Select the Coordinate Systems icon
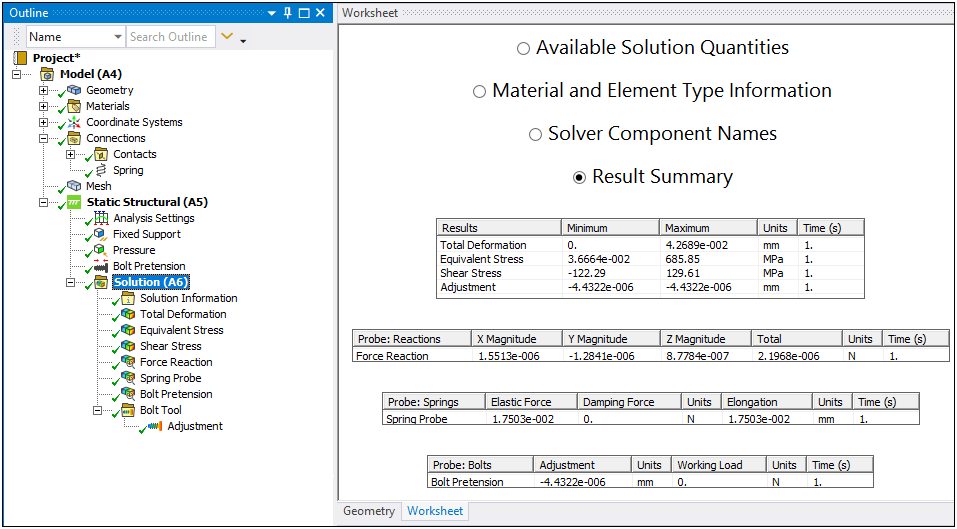Image resolution: width=957 pixels, height=529 pixels. point(74,122)
